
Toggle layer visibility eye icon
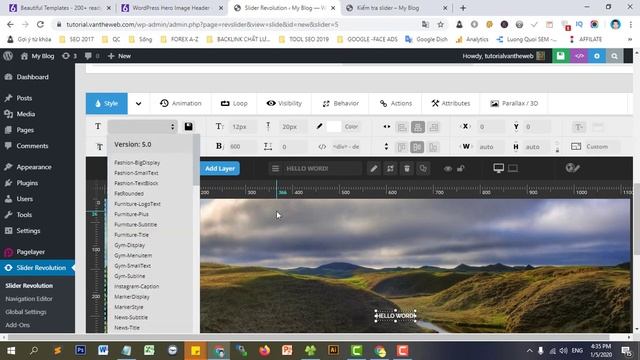(448, 169)
